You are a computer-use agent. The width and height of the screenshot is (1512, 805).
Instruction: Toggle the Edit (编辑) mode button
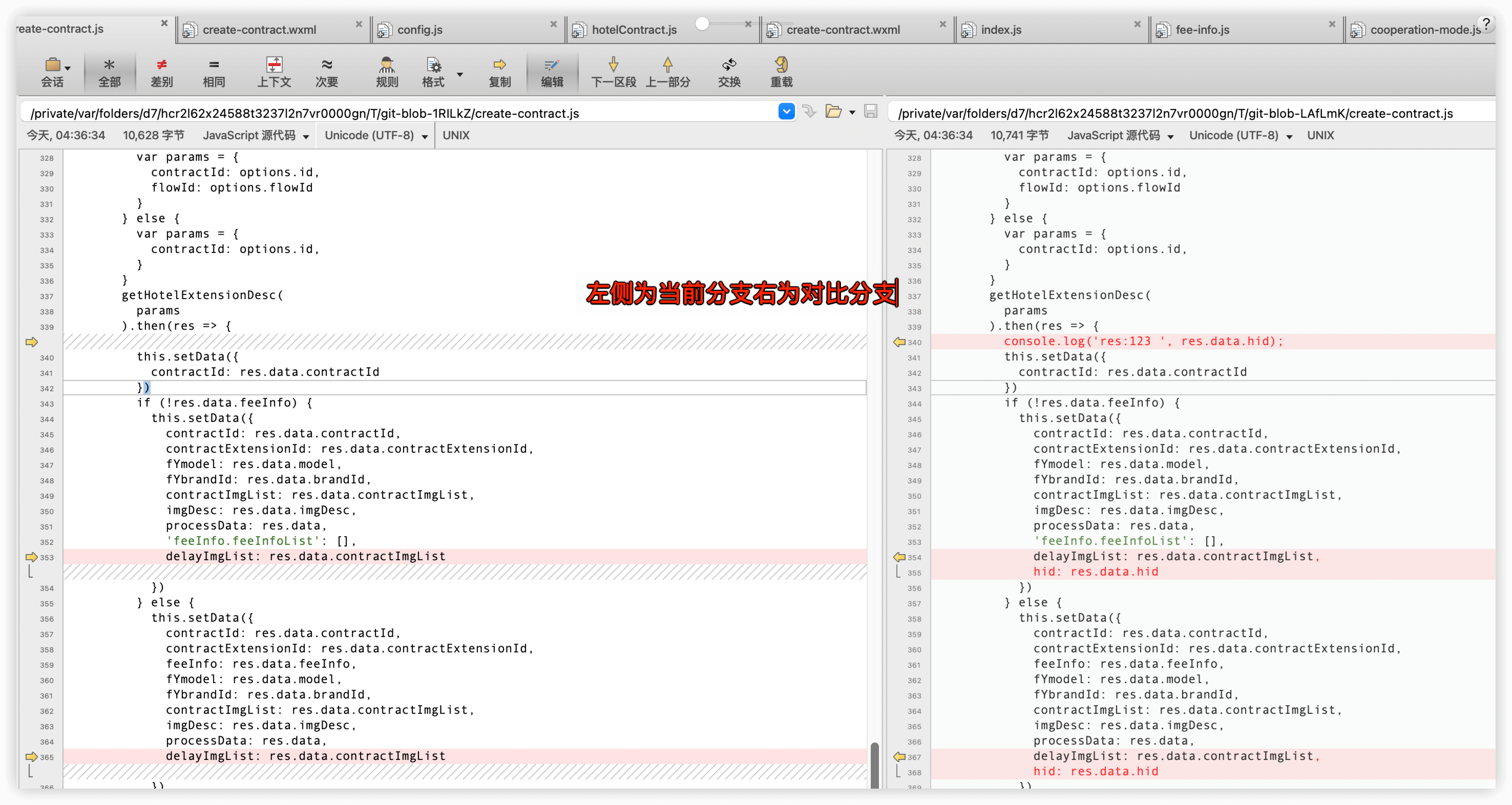click(552, 72)
